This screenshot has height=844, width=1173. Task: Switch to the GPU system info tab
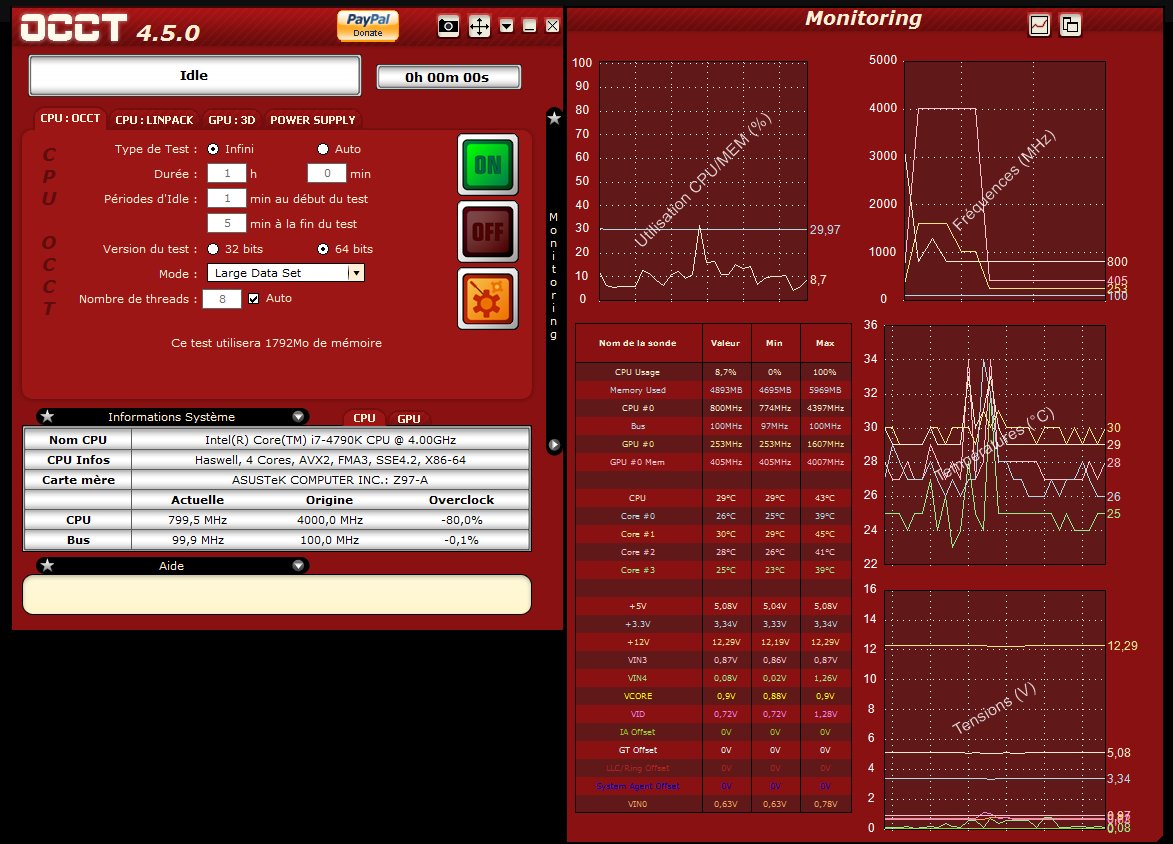[408, 419]
